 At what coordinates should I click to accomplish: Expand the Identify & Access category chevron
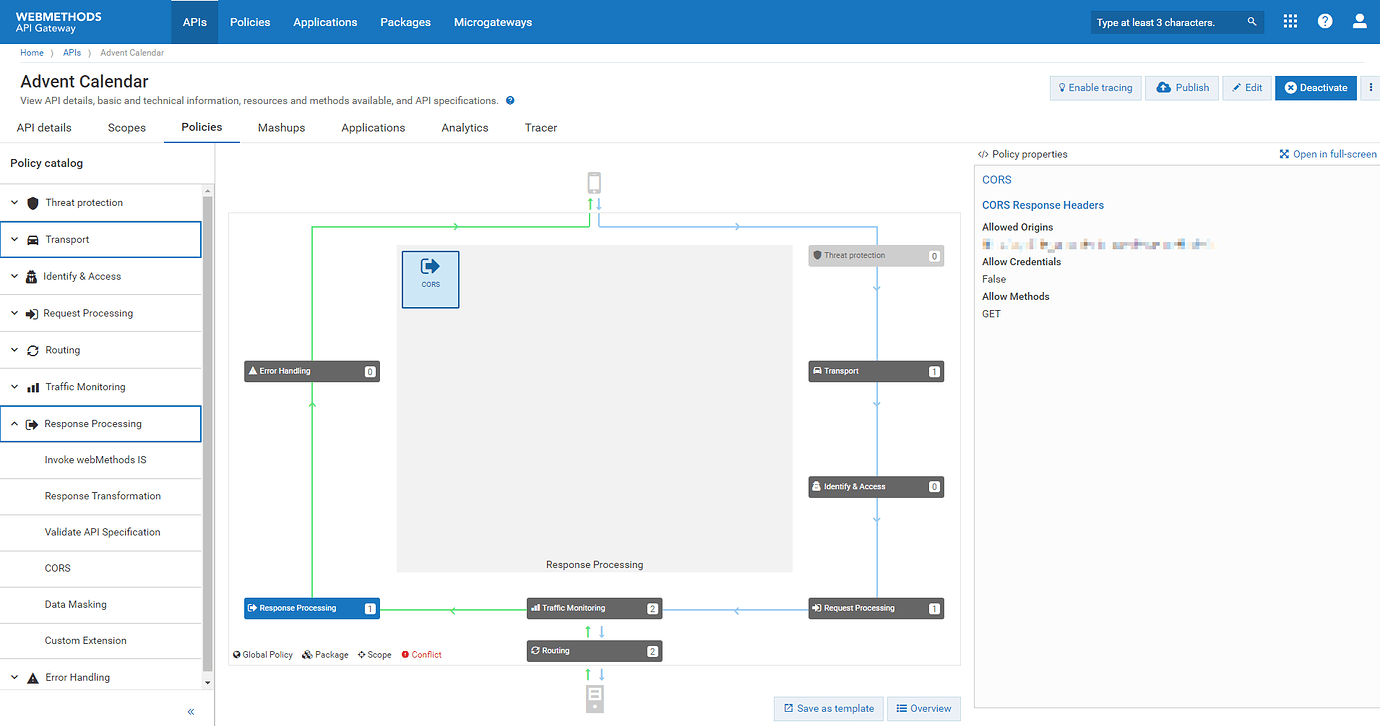(x=14, y=277)
